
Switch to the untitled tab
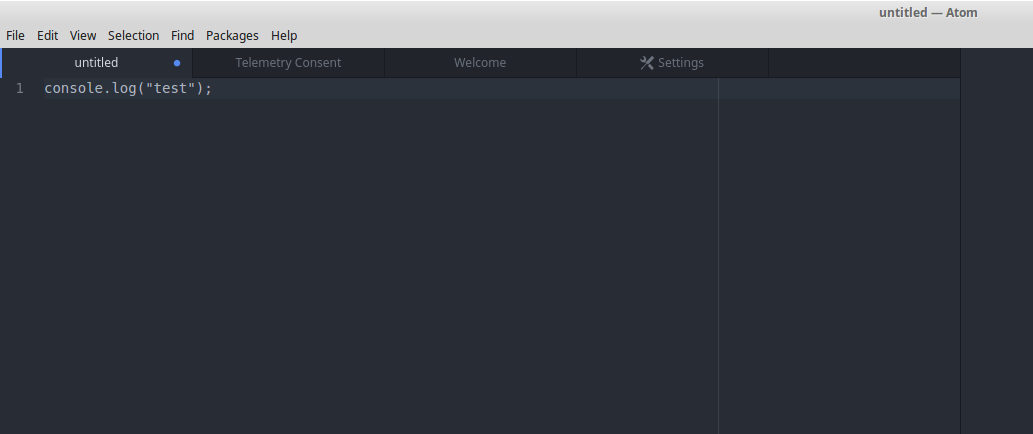96,63
